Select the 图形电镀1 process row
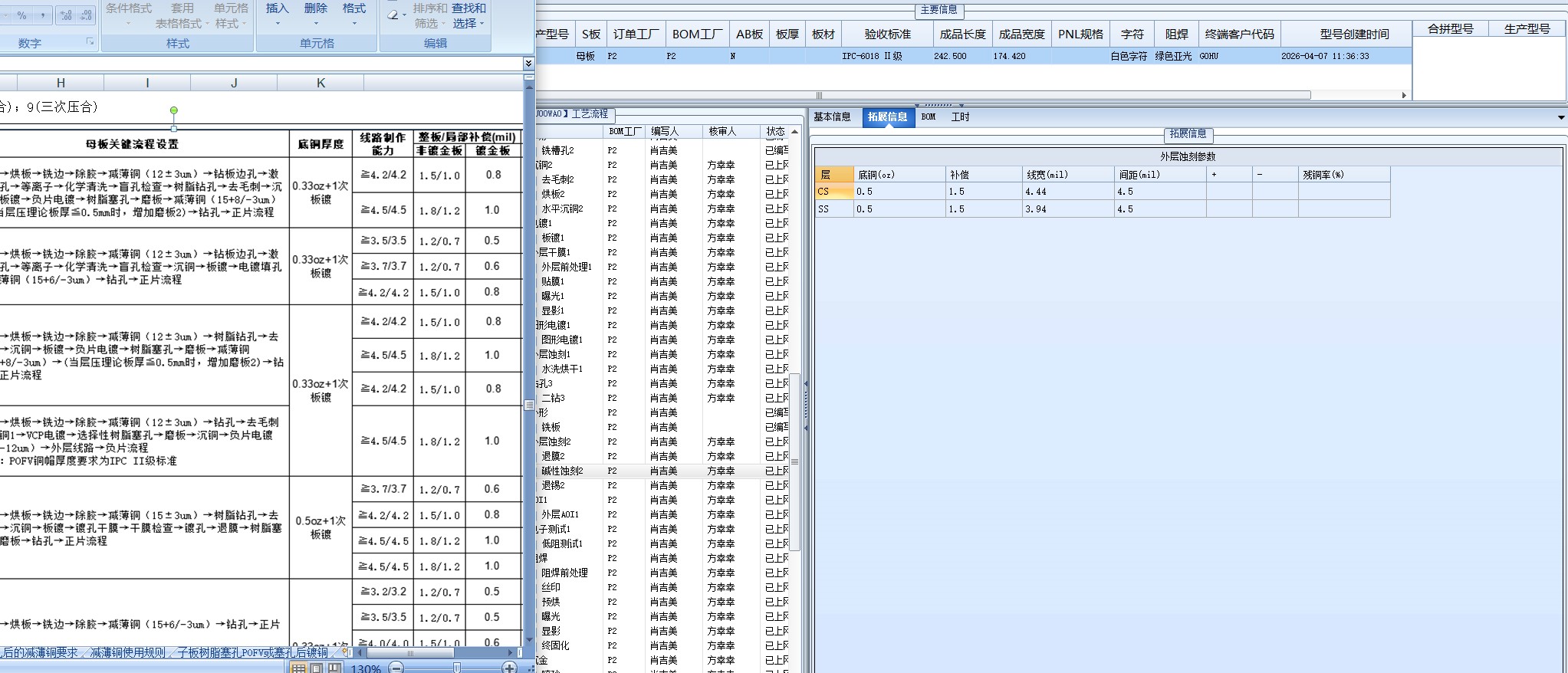The width and height of the screenshot is (1568, 673). 662,340
